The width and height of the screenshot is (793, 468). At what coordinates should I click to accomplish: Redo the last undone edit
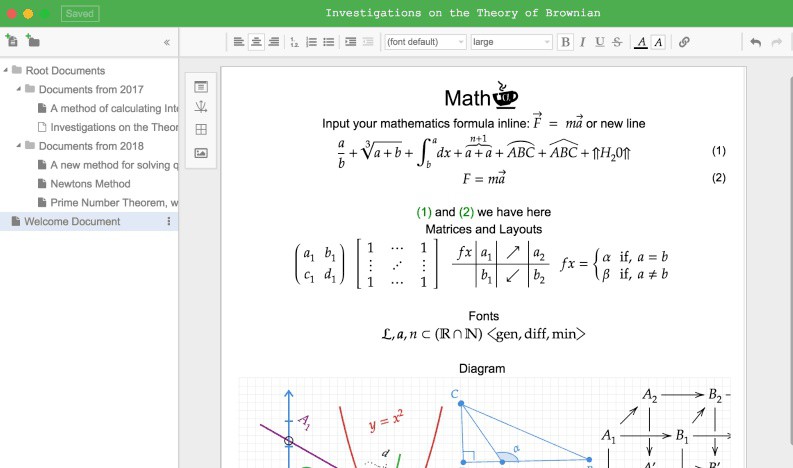[x=777, y=42]
